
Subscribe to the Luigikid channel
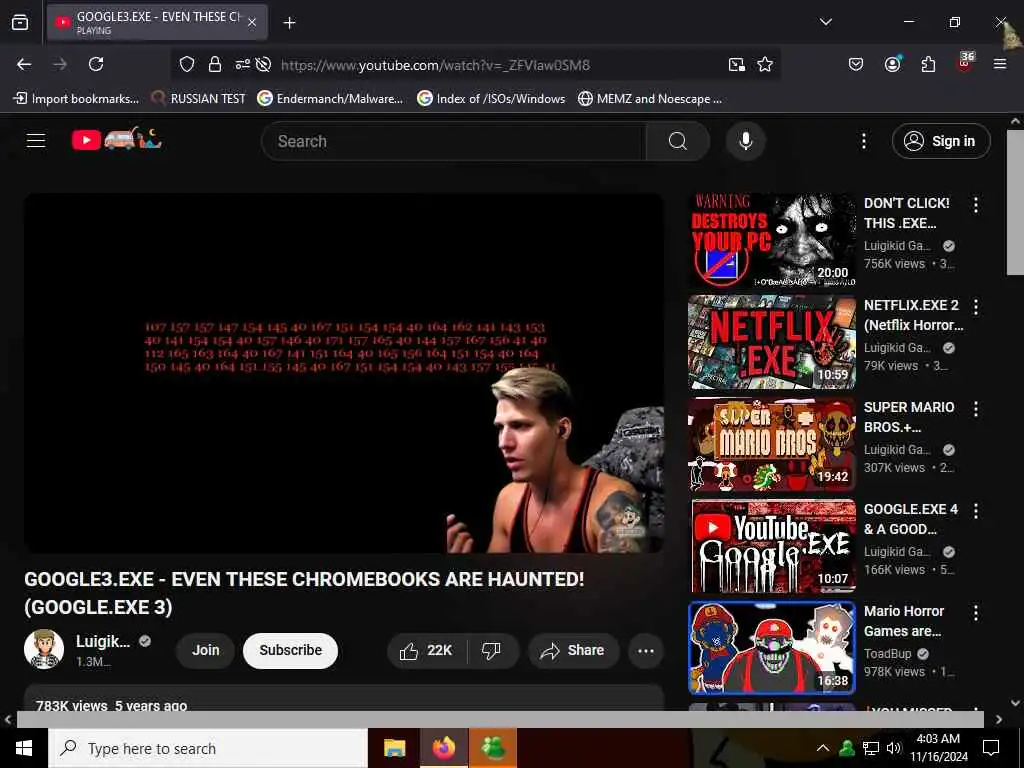click(x=291, y=650)
